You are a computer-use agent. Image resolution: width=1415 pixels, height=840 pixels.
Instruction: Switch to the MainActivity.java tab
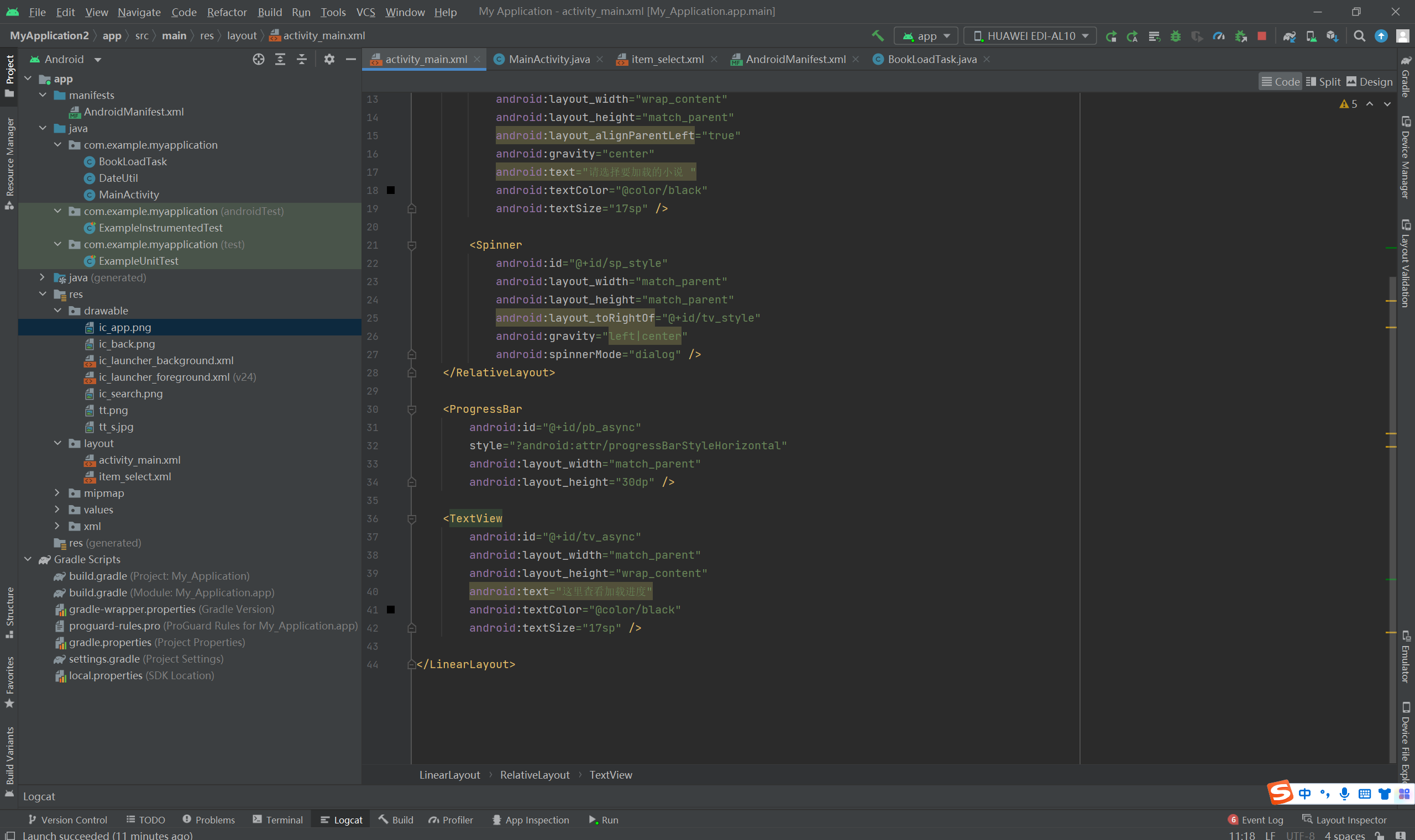click(548, 60)
